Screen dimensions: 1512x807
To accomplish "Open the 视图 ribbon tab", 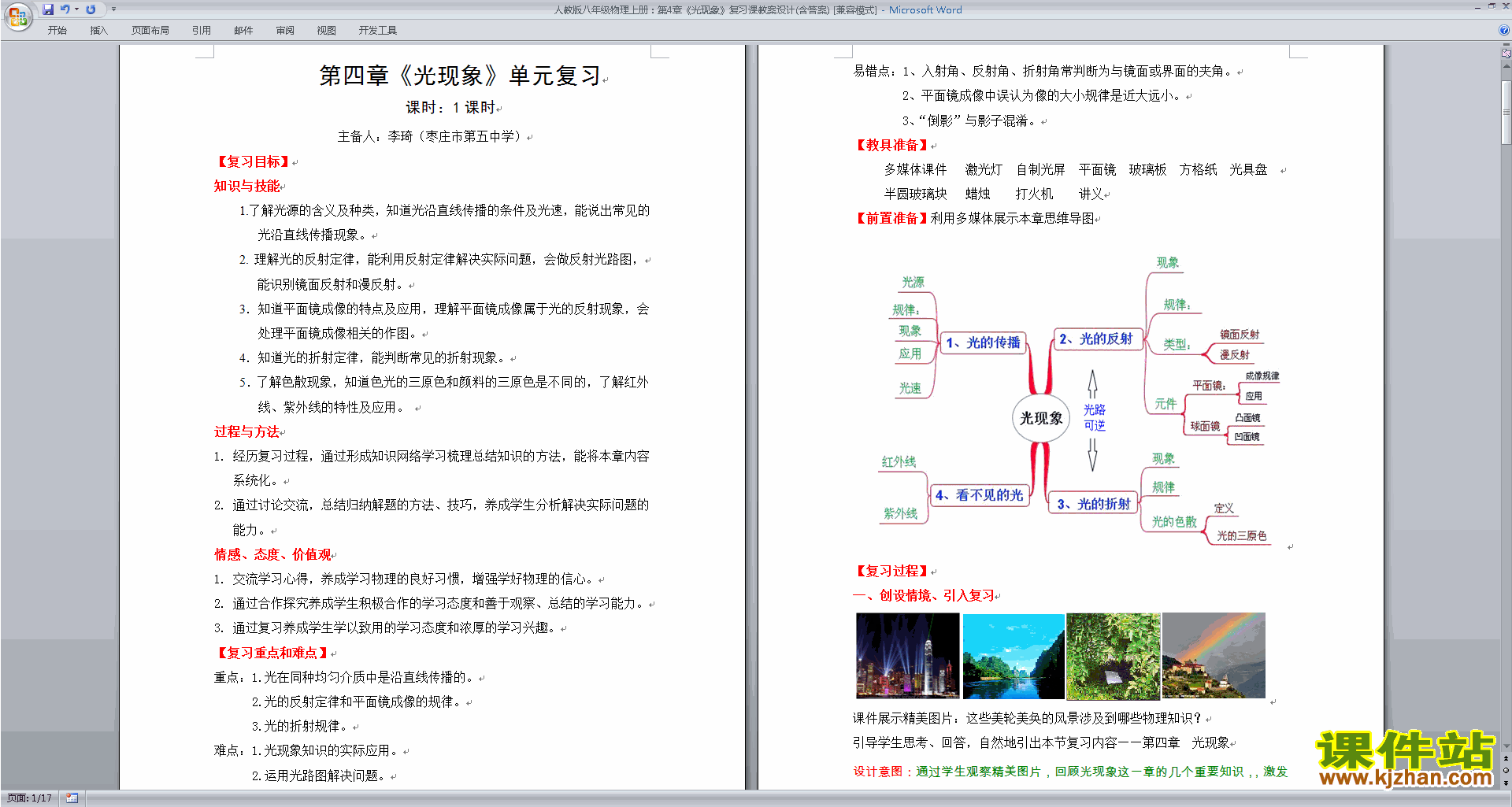I will [326, 31].
